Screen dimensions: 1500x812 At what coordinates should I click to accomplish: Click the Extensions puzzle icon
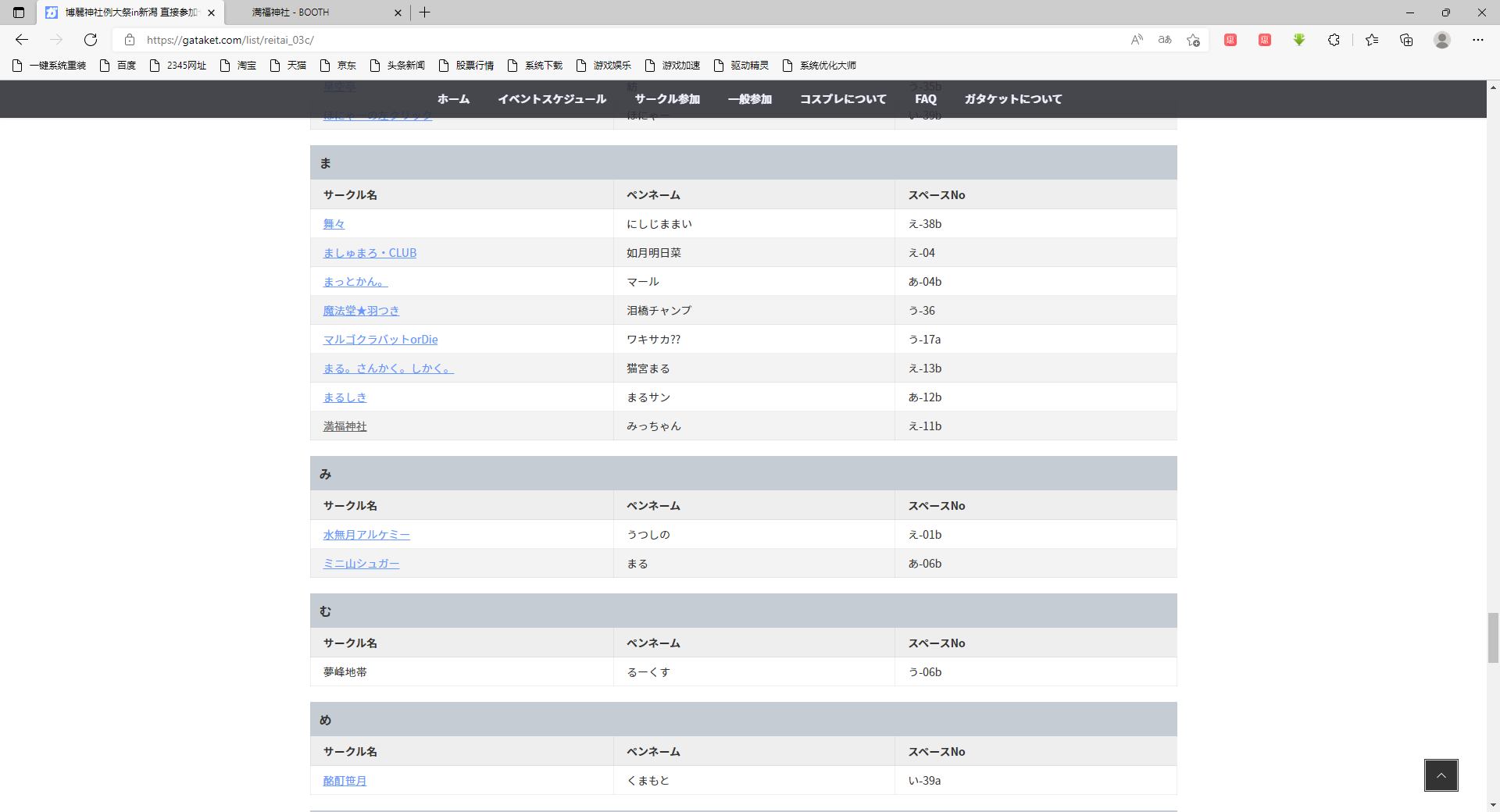pos(1334,40)
